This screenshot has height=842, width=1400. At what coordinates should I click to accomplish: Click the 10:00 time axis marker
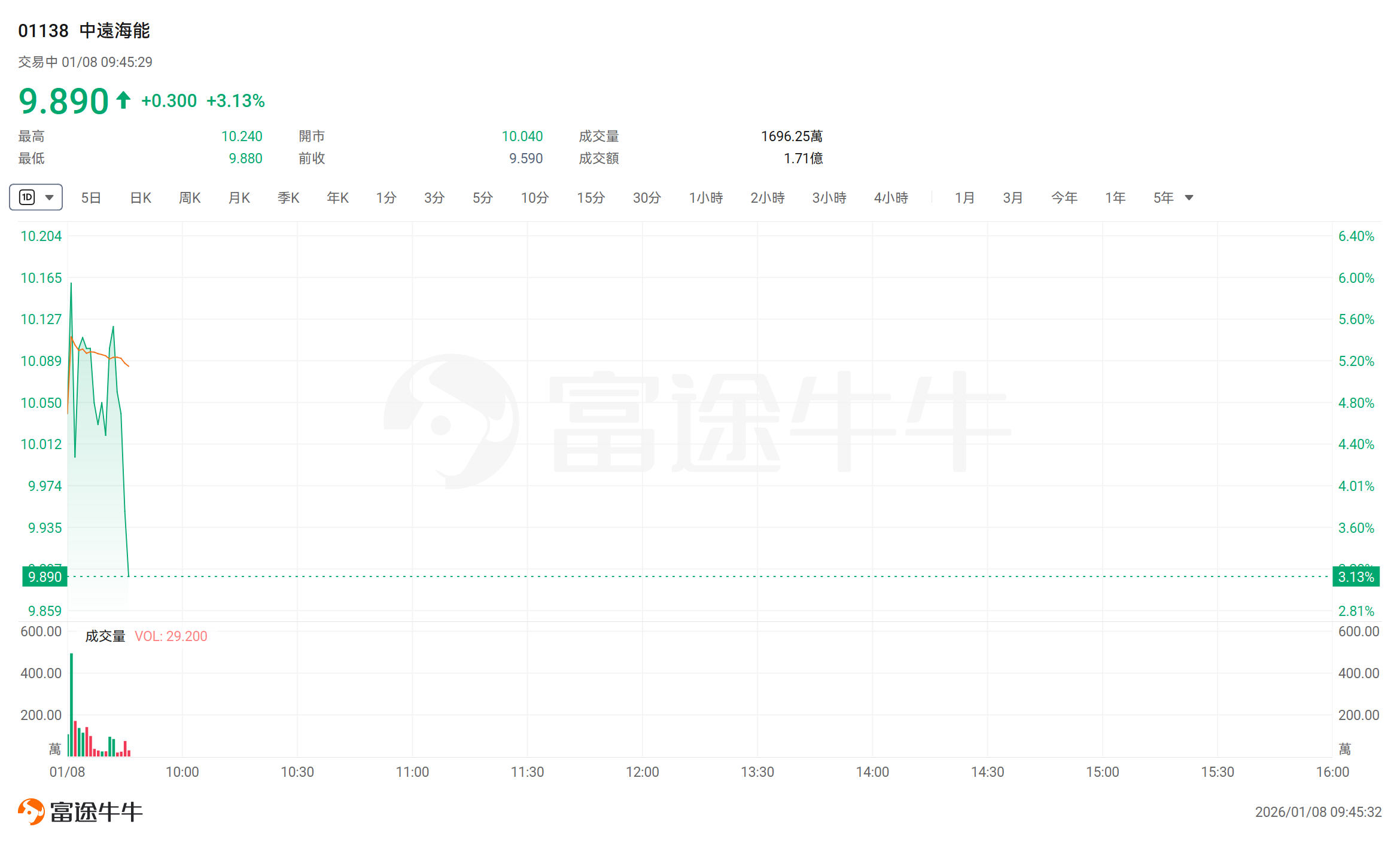click(x=182, y=772)
